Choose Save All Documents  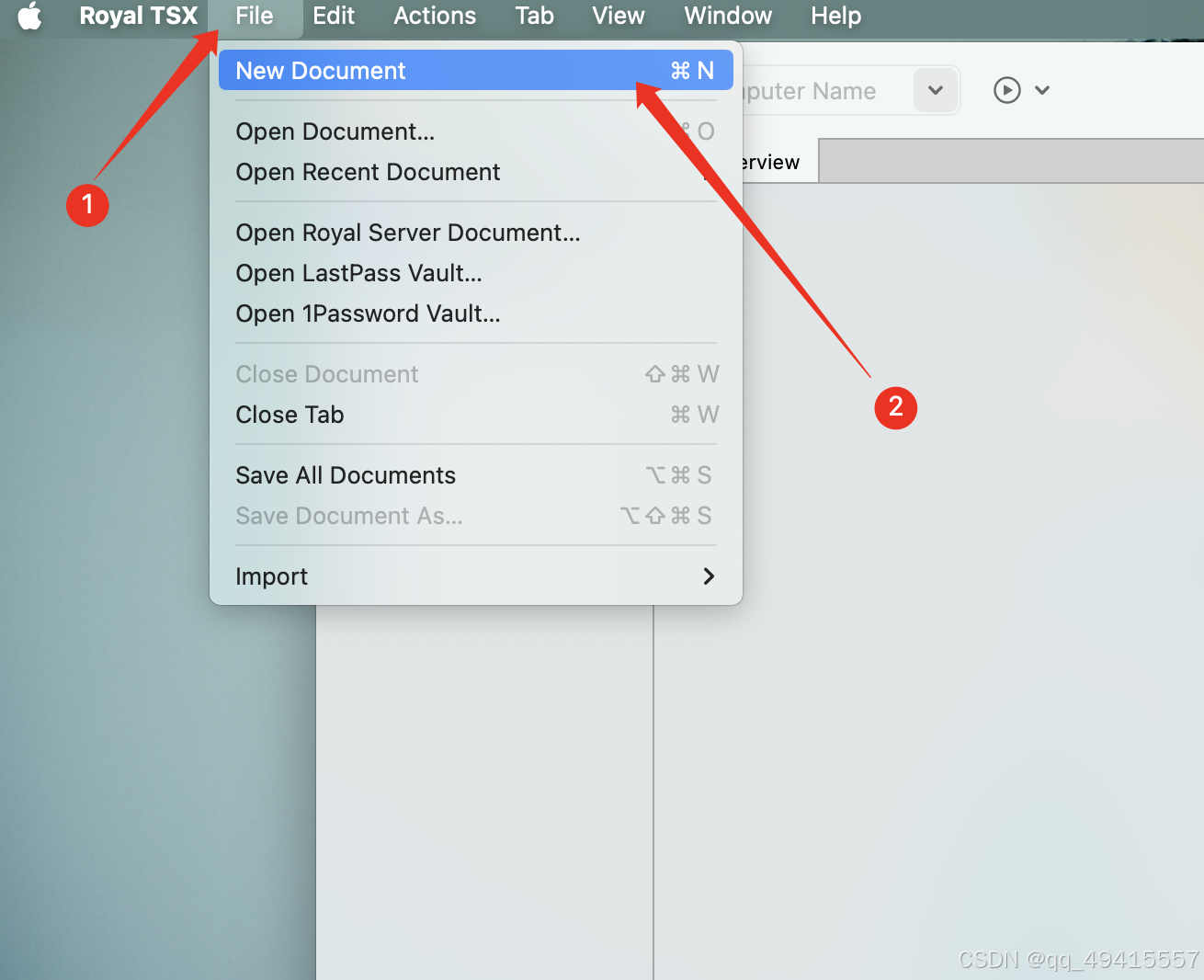click(476, 475)
